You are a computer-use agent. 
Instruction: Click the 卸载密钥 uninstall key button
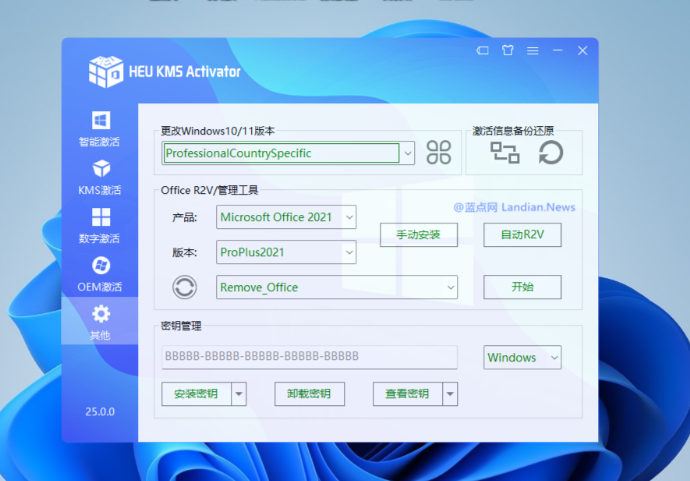point(309,394)
